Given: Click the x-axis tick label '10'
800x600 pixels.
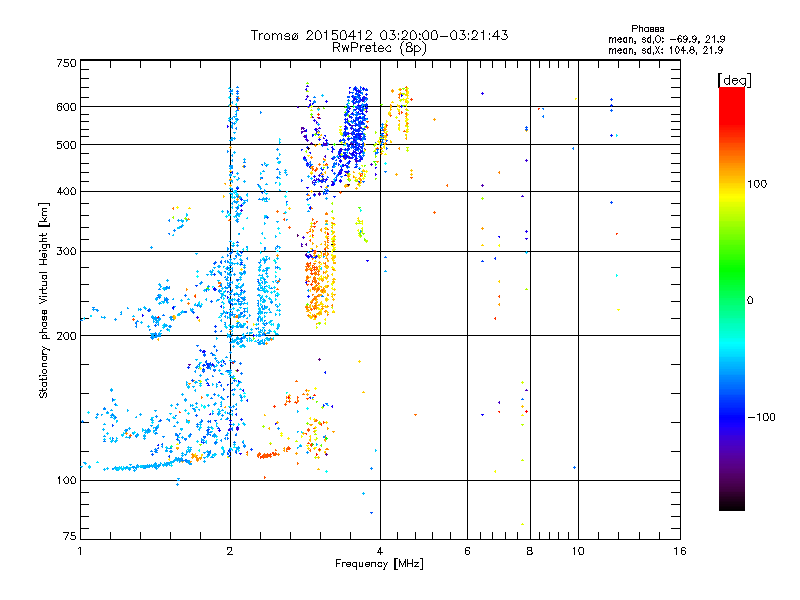Looking at the screenshot, I should pos(578,551).
